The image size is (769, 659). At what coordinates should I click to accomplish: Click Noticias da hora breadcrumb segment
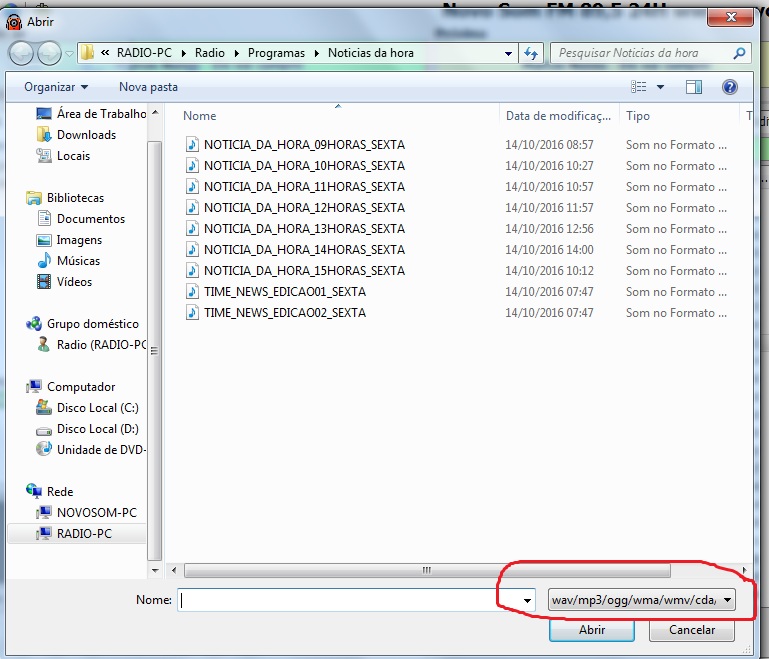371,53
